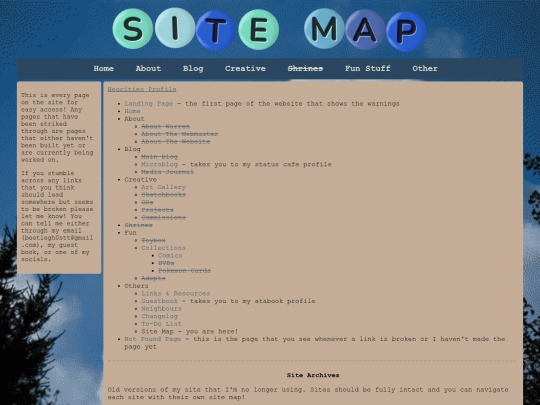Click the 'Blog' category text in list

point(132,149)
